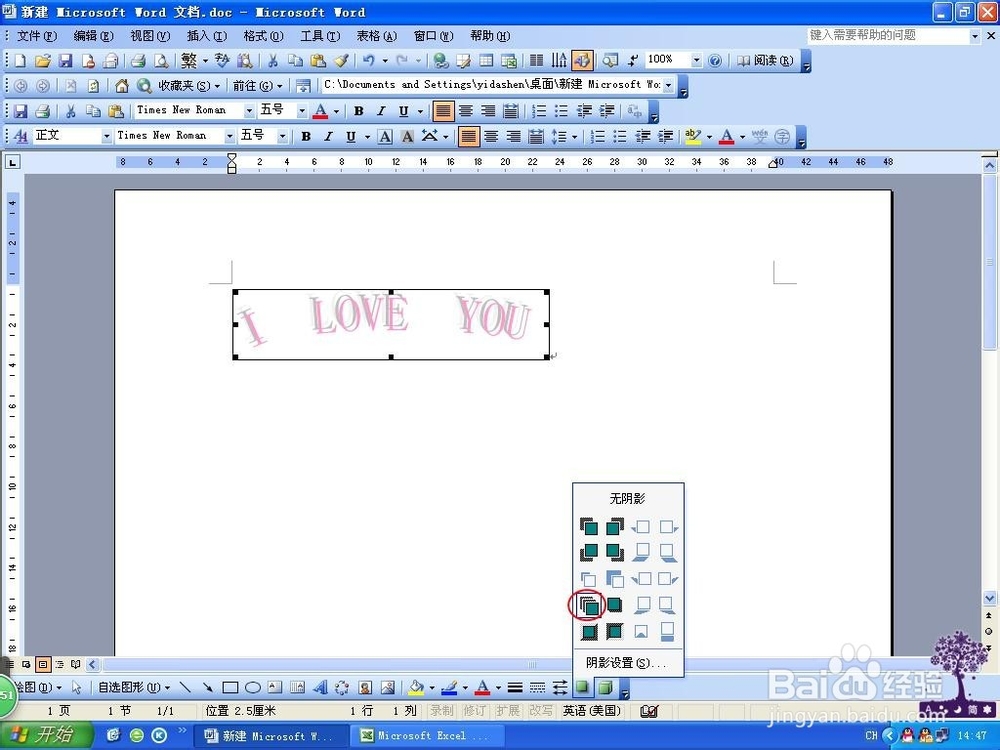The height and width of the screenshot is (750, 1000).
Task: Open the 收藏夹 favorites dropdown
Action: 189,85
